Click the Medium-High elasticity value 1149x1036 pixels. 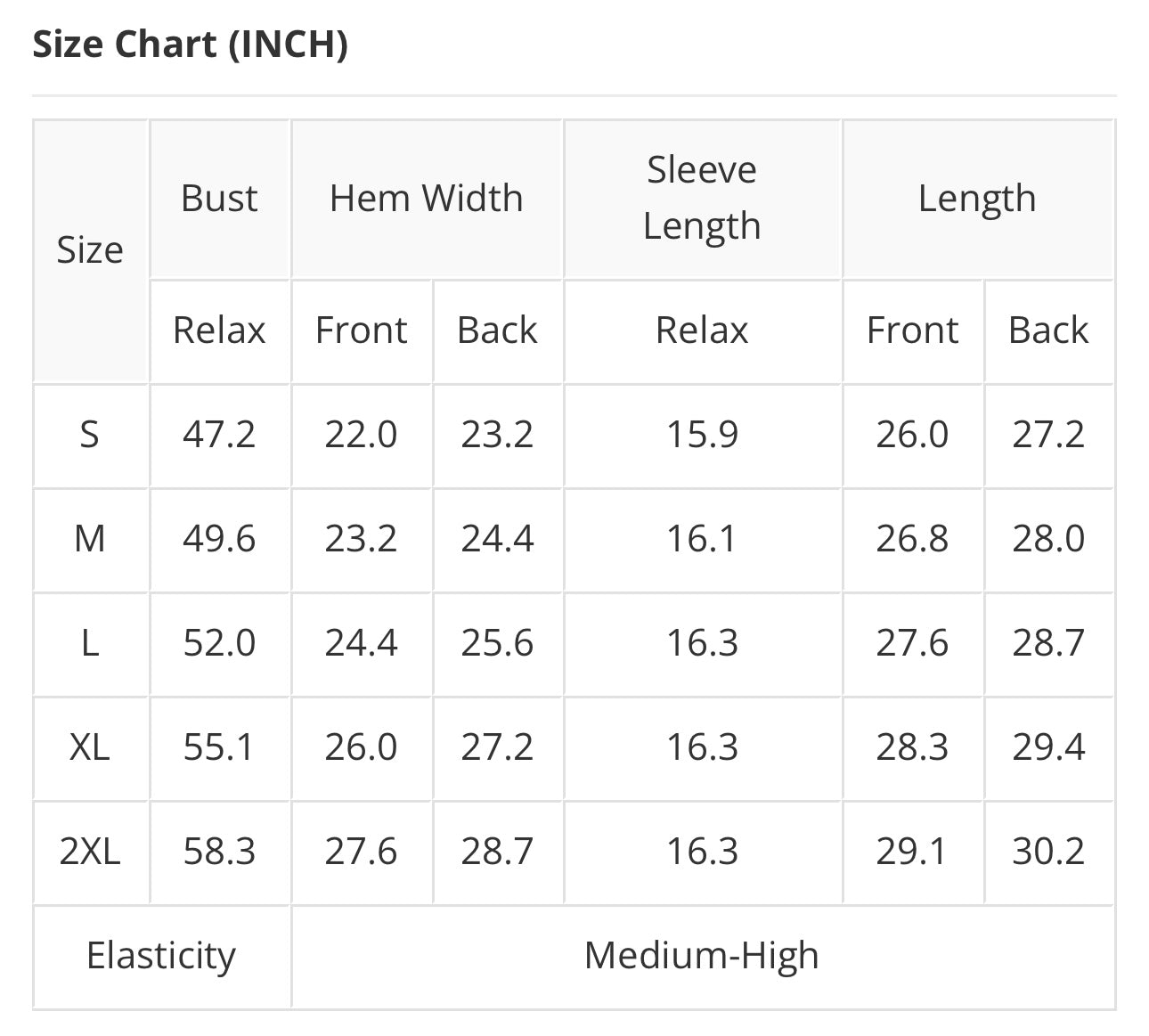click(x=702, y=957)
